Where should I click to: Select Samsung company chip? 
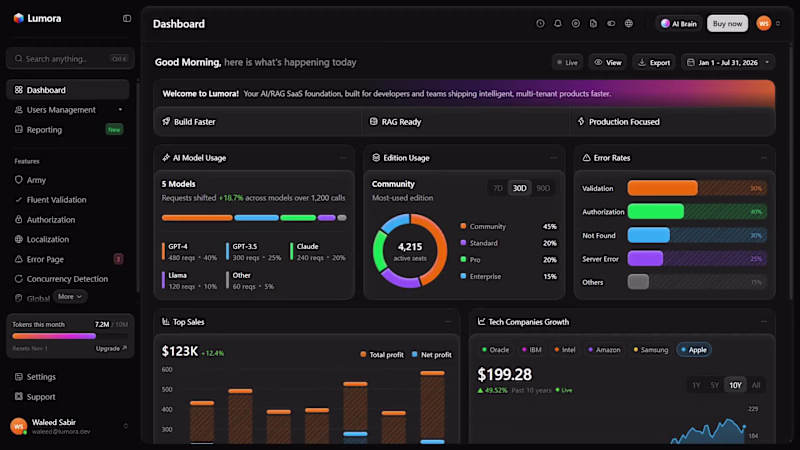pyautogui.click(x=651, y=350)
